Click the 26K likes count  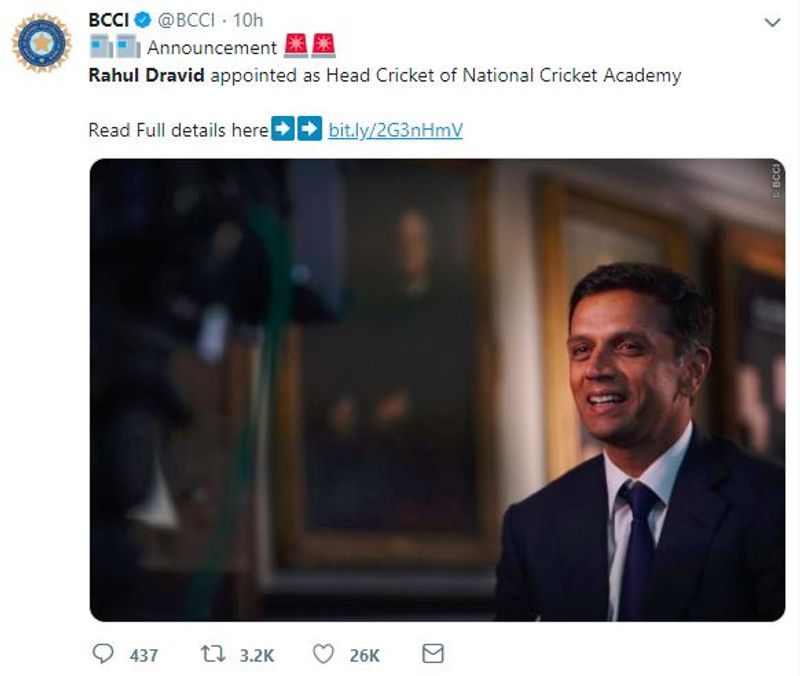click(364, 655)
